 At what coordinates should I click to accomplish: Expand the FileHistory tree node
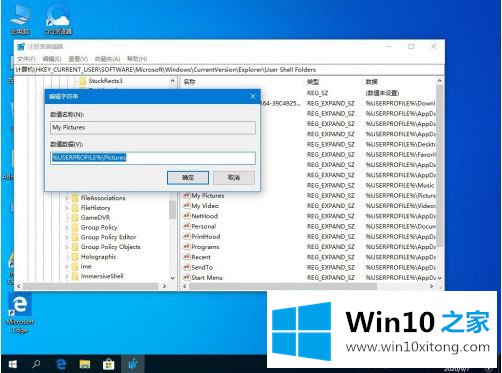tap(67, 208)
